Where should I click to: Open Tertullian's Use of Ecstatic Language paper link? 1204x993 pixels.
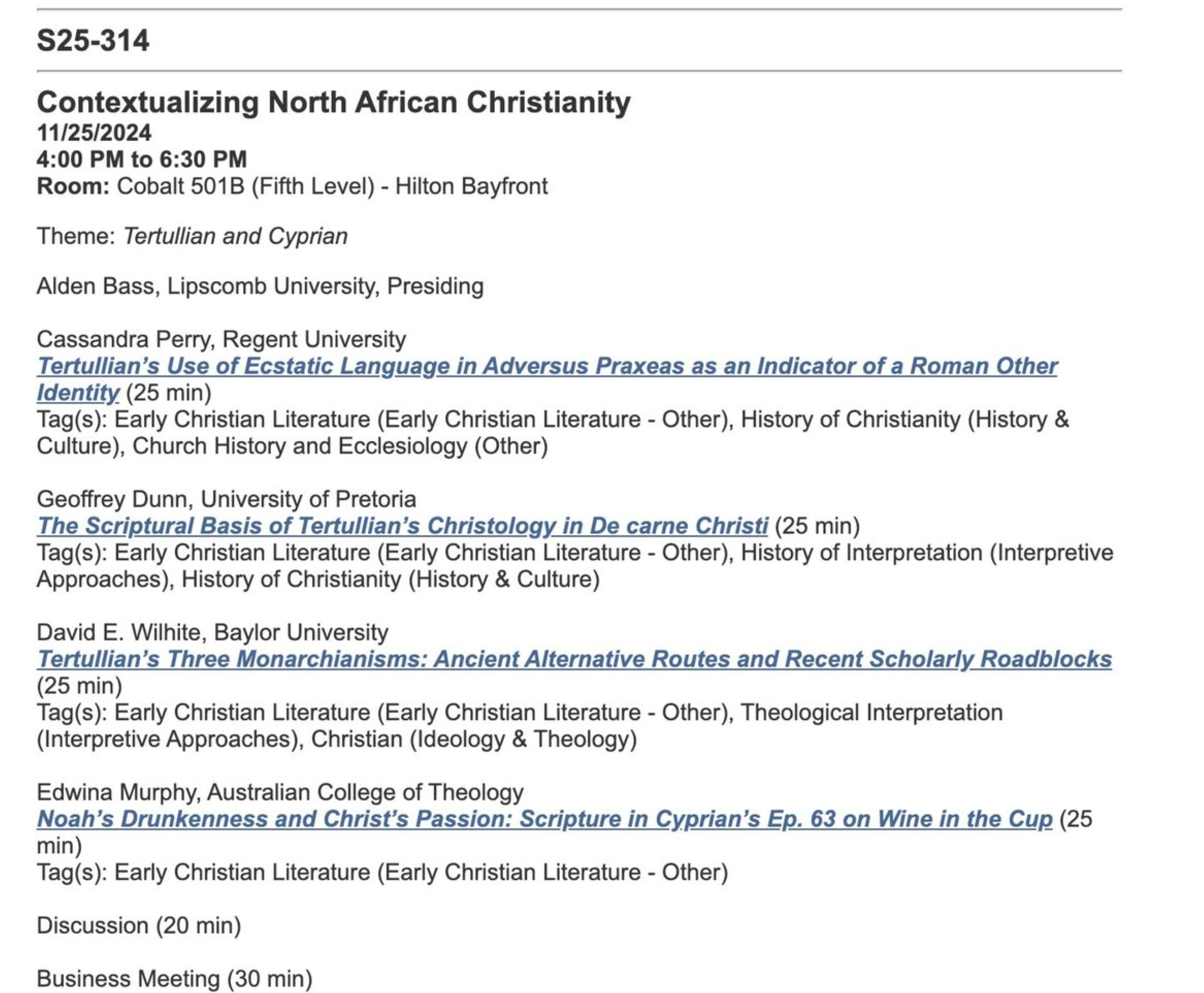pos(546,367)
